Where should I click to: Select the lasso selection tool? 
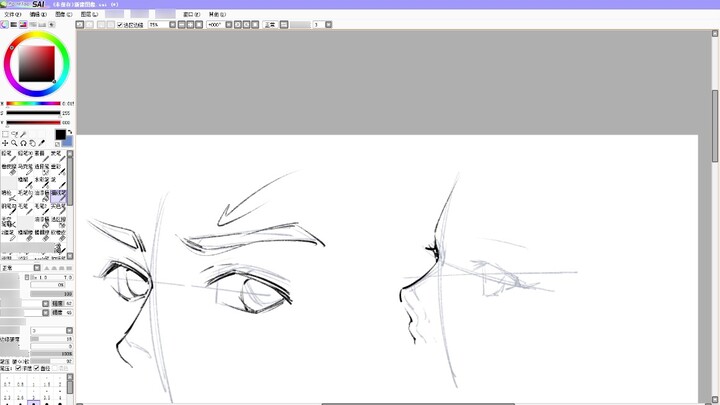click(x=14, y=134)
